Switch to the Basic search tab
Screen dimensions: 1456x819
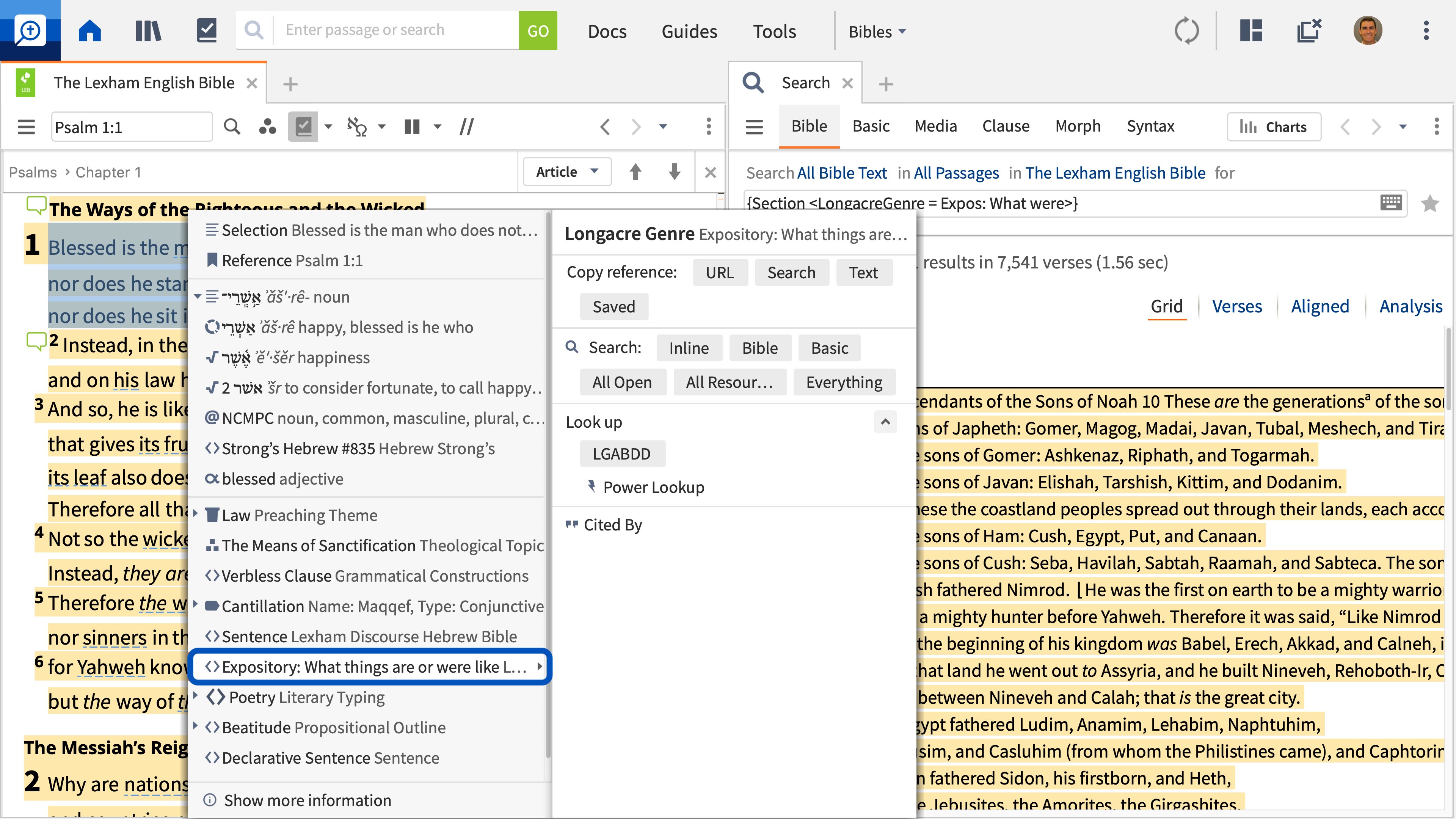[871, 126]
